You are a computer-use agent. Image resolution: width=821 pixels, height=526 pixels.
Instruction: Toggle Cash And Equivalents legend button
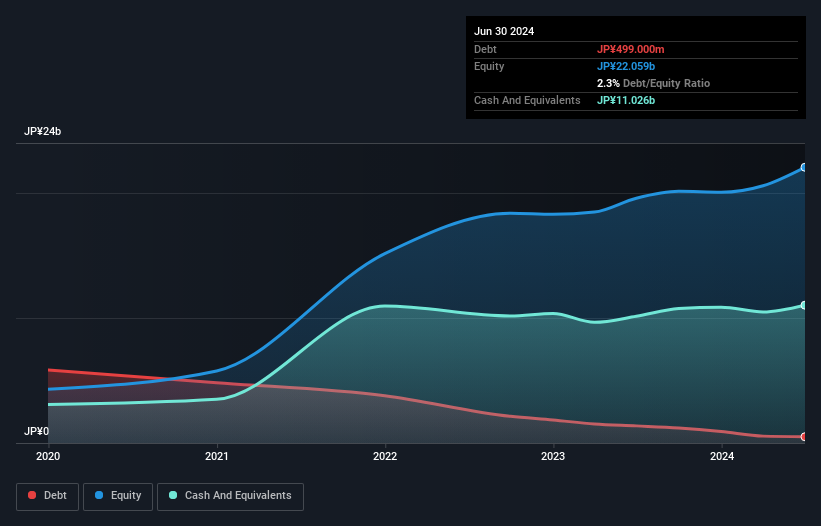point(230,496)
